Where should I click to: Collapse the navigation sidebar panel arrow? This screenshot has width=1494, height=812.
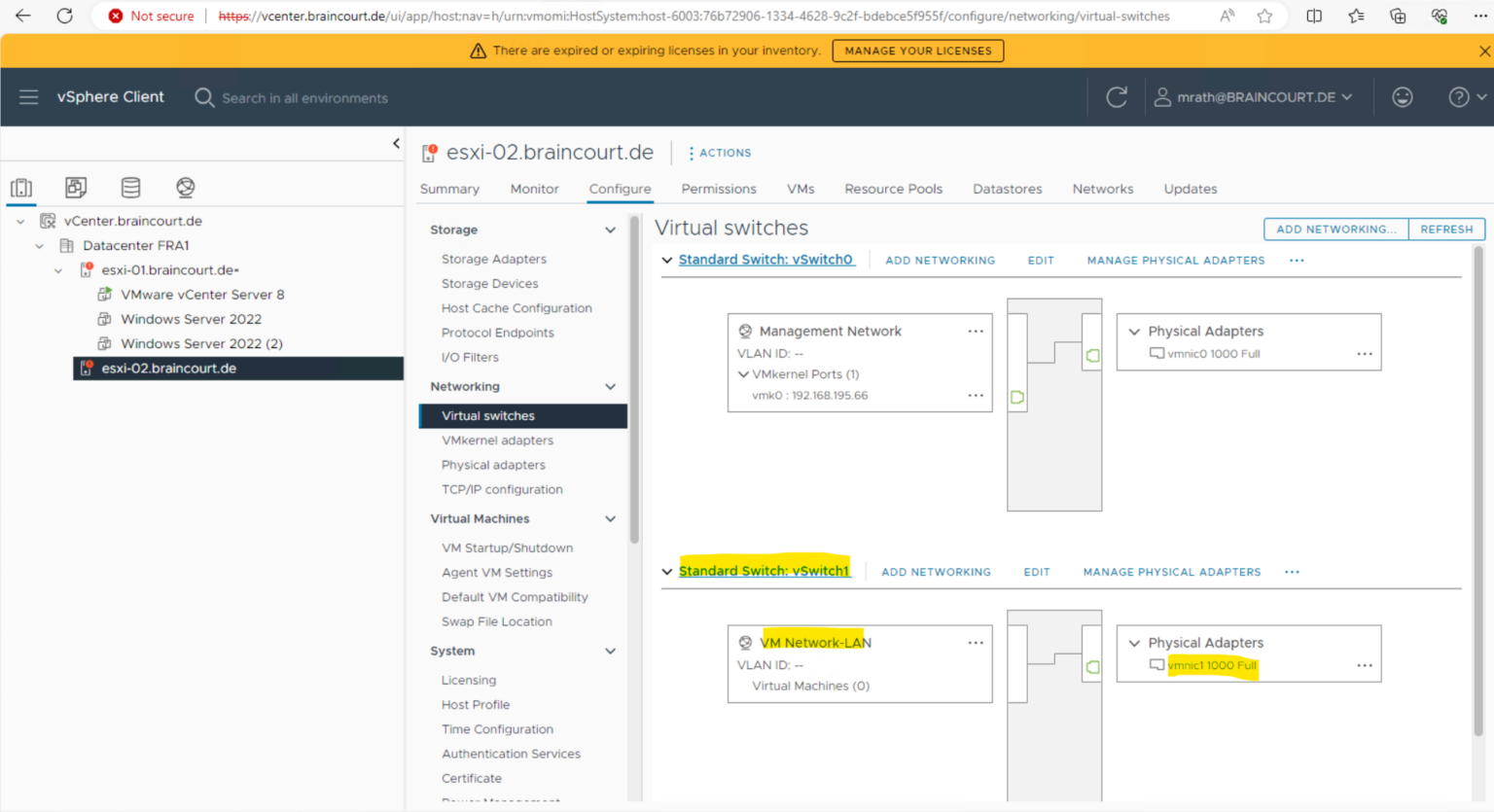[396, 144]
